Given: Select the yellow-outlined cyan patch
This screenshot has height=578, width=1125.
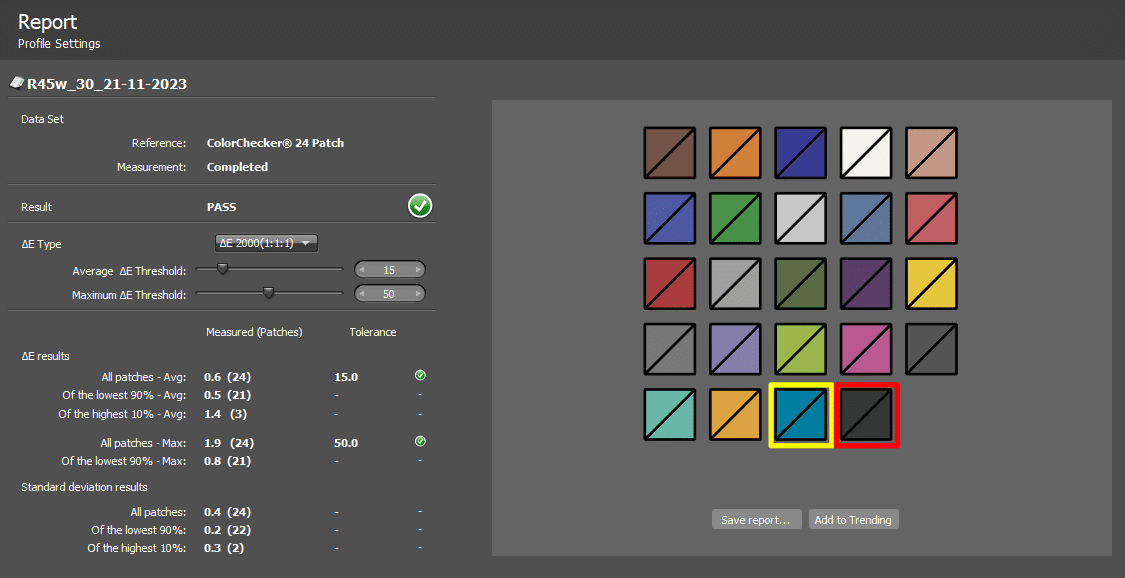Looking at the screenshot, I should pos(801,415).
